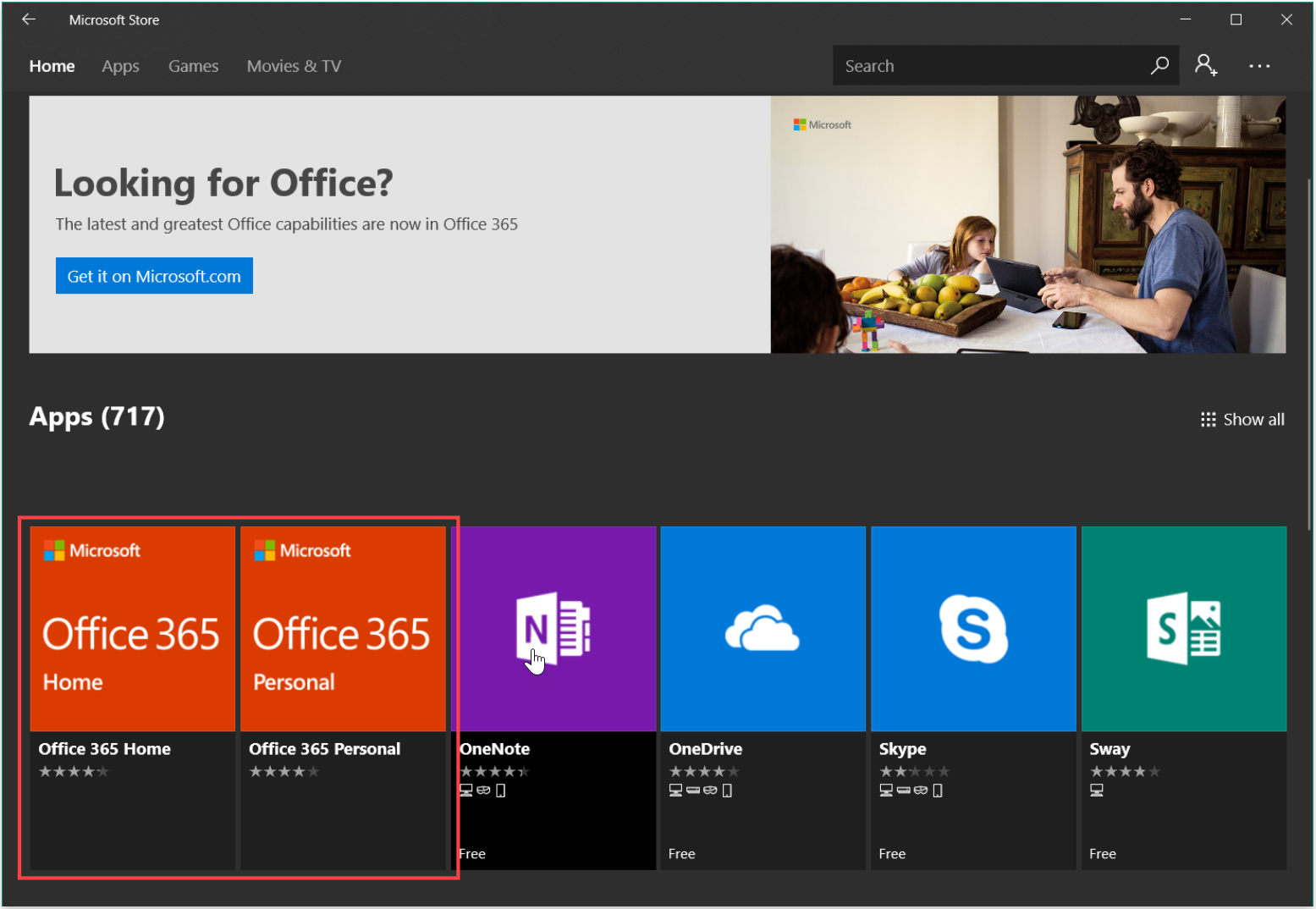
Task: Click the OneDrive star rating
Action: [x=704, y=771]
